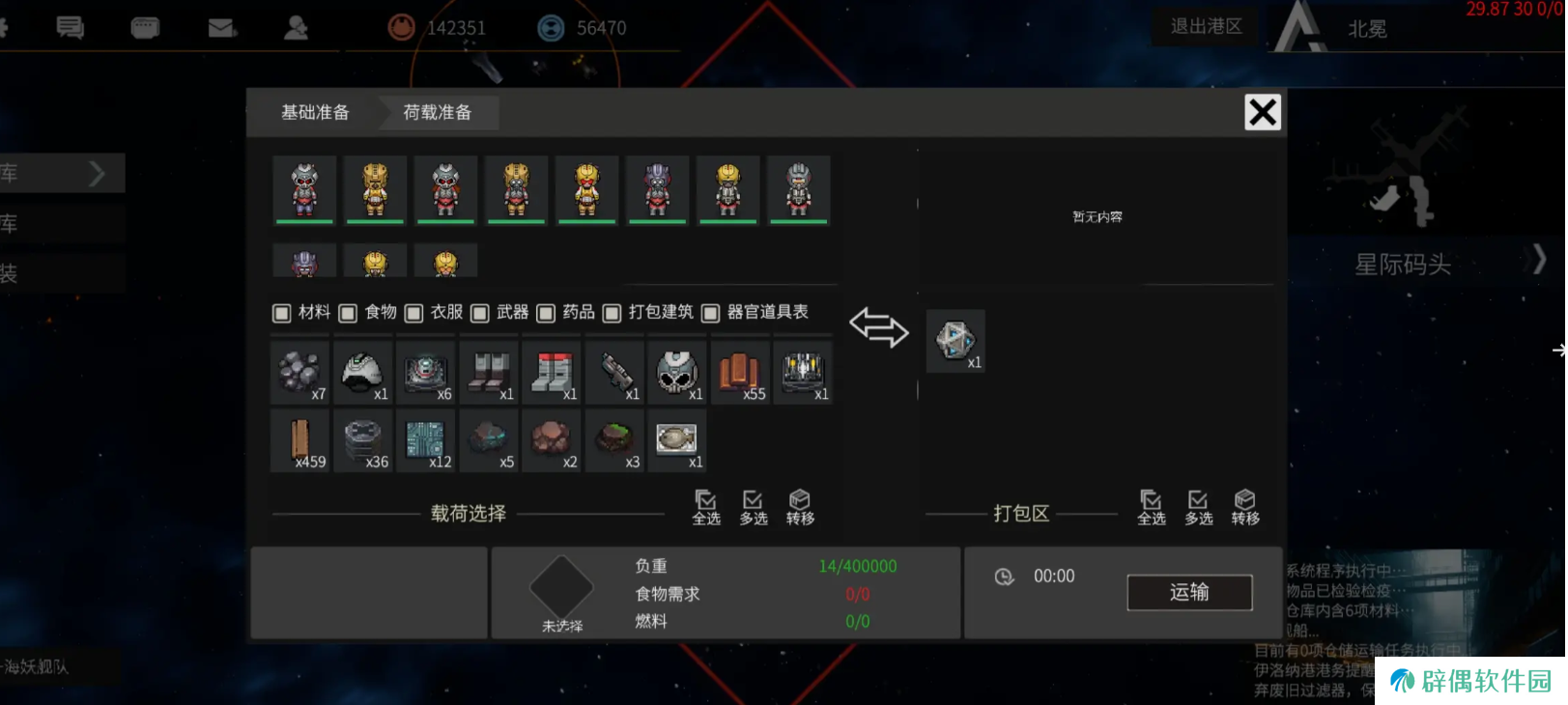Select the packed crate item in 打包区
Viewport: 1568px width, 705px height.
click(x=955, y=341)
